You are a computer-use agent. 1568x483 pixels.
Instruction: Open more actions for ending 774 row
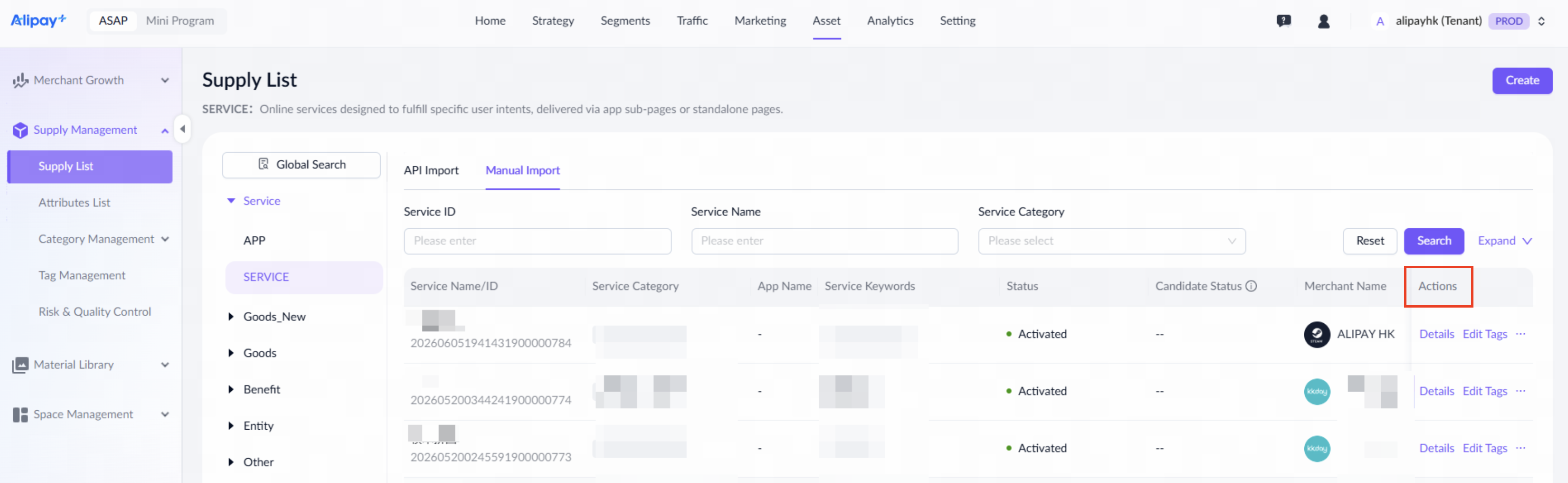tap(1520, 391)
